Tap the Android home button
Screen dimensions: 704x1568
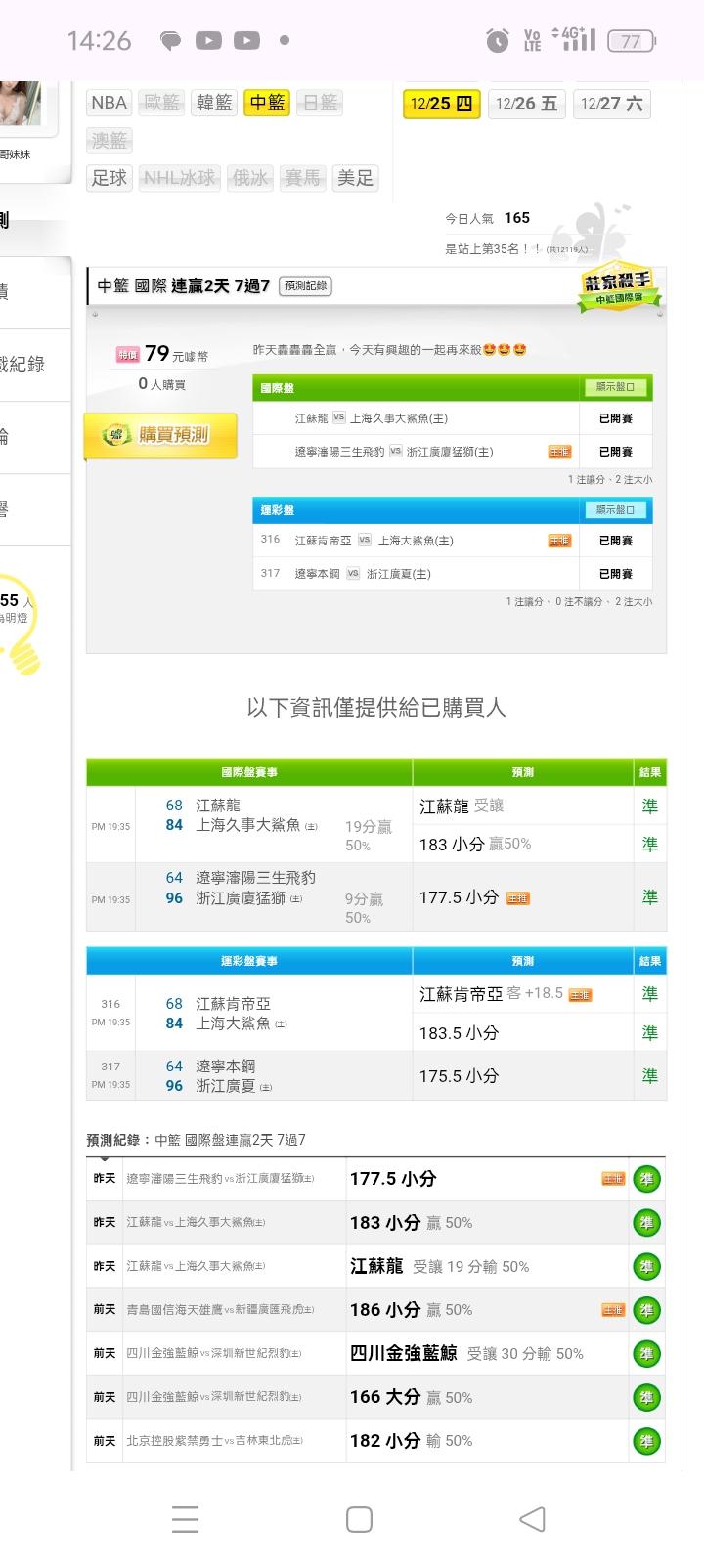(360, 1519)
